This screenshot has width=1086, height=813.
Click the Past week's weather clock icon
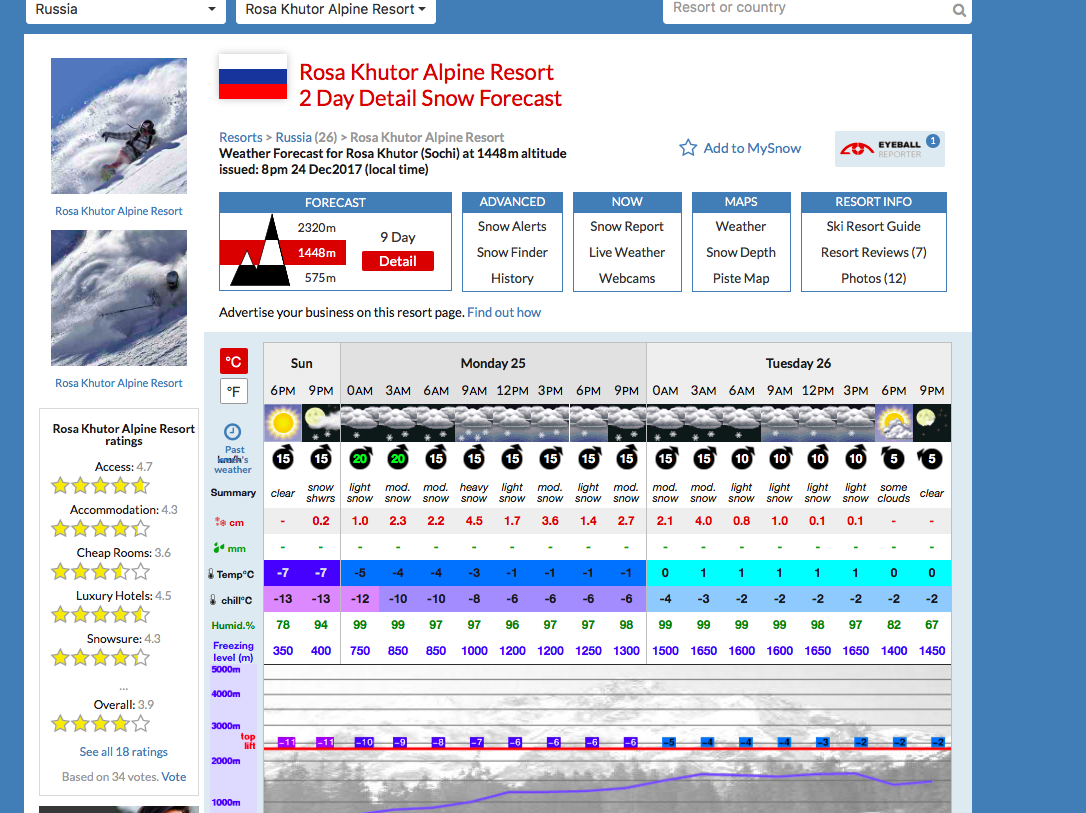tap(233, 431)
